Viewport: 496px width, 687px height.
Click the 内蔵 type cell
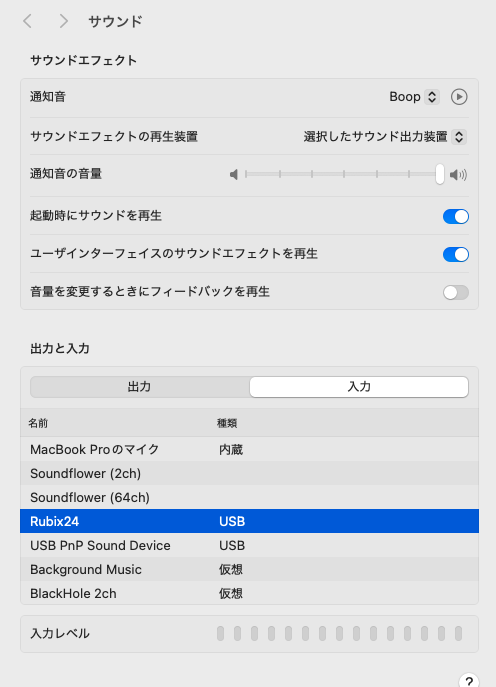(231, 450)
